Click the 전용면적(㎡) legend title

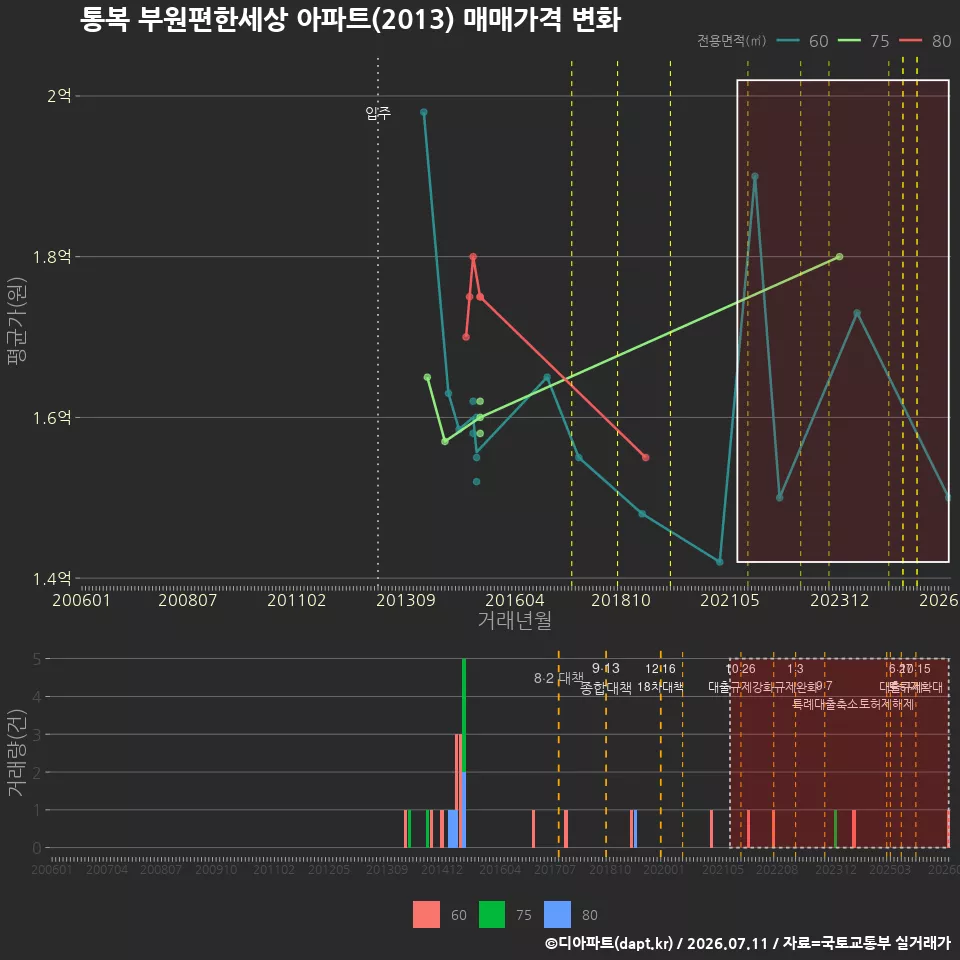pos(732,41)
